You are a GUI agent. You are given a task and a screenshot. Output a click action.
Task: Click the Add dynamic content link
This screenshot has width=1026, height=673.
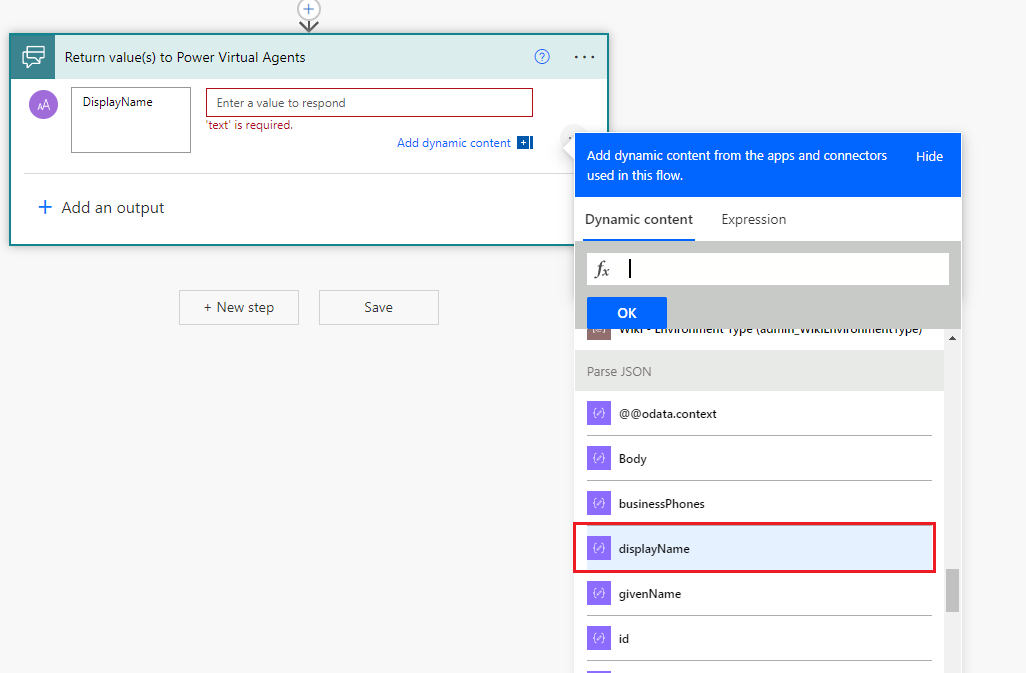(x=454, y=143)
